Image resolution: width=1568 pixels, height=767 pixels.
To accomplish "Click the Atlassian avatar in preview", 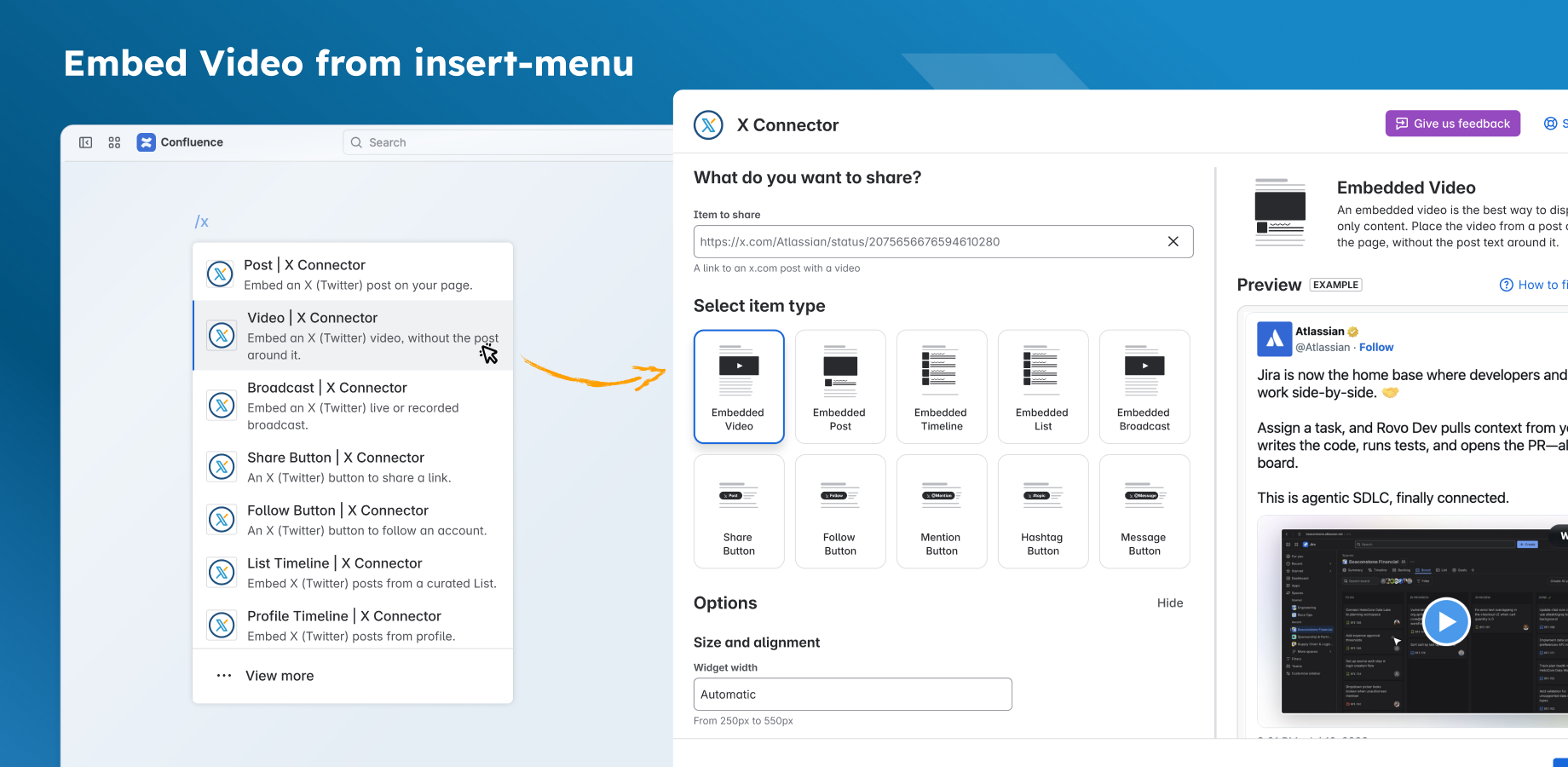I will [1275, 339].
